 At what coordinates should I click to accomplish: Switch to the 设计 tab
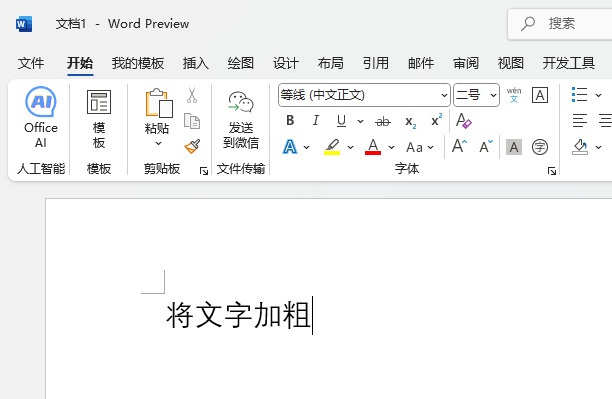pyautogui.click(x=286, y=63)
